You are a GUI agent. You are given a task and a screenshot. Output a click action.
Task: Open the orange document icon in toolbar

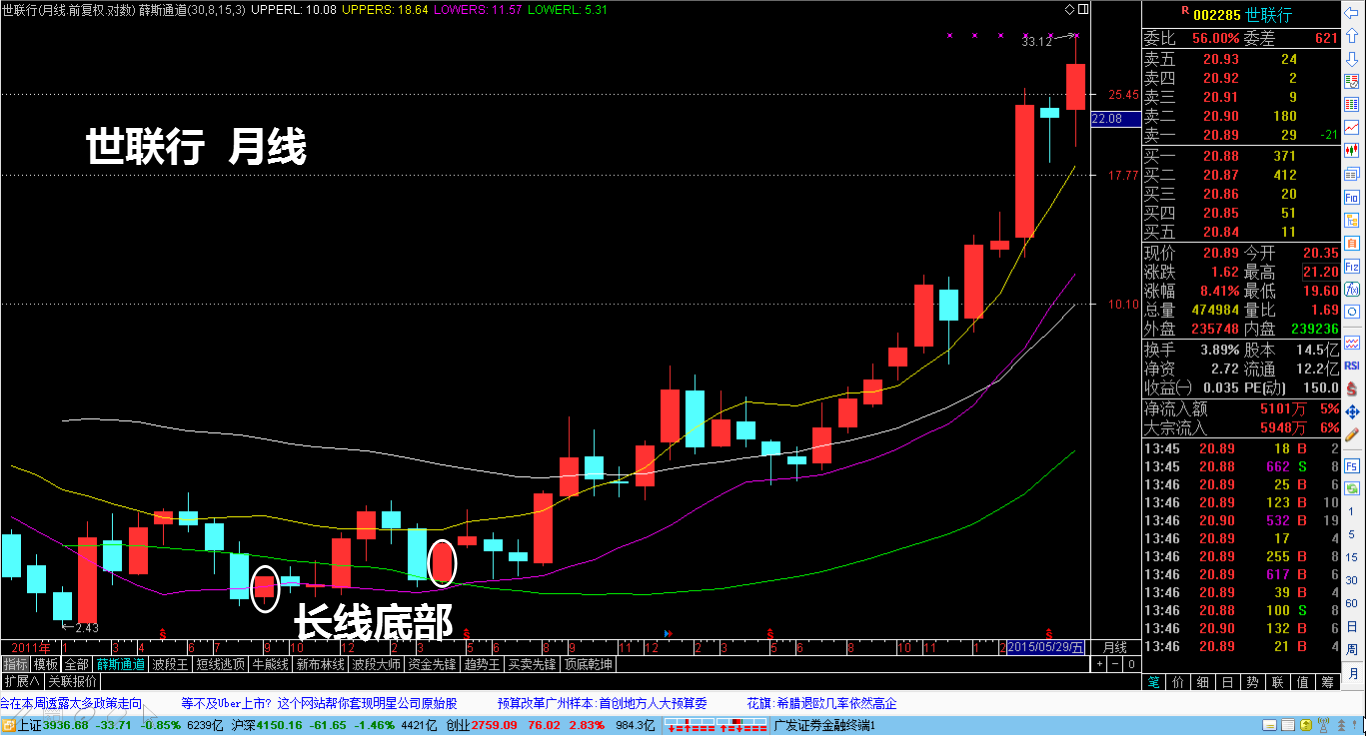[1351, 243]
